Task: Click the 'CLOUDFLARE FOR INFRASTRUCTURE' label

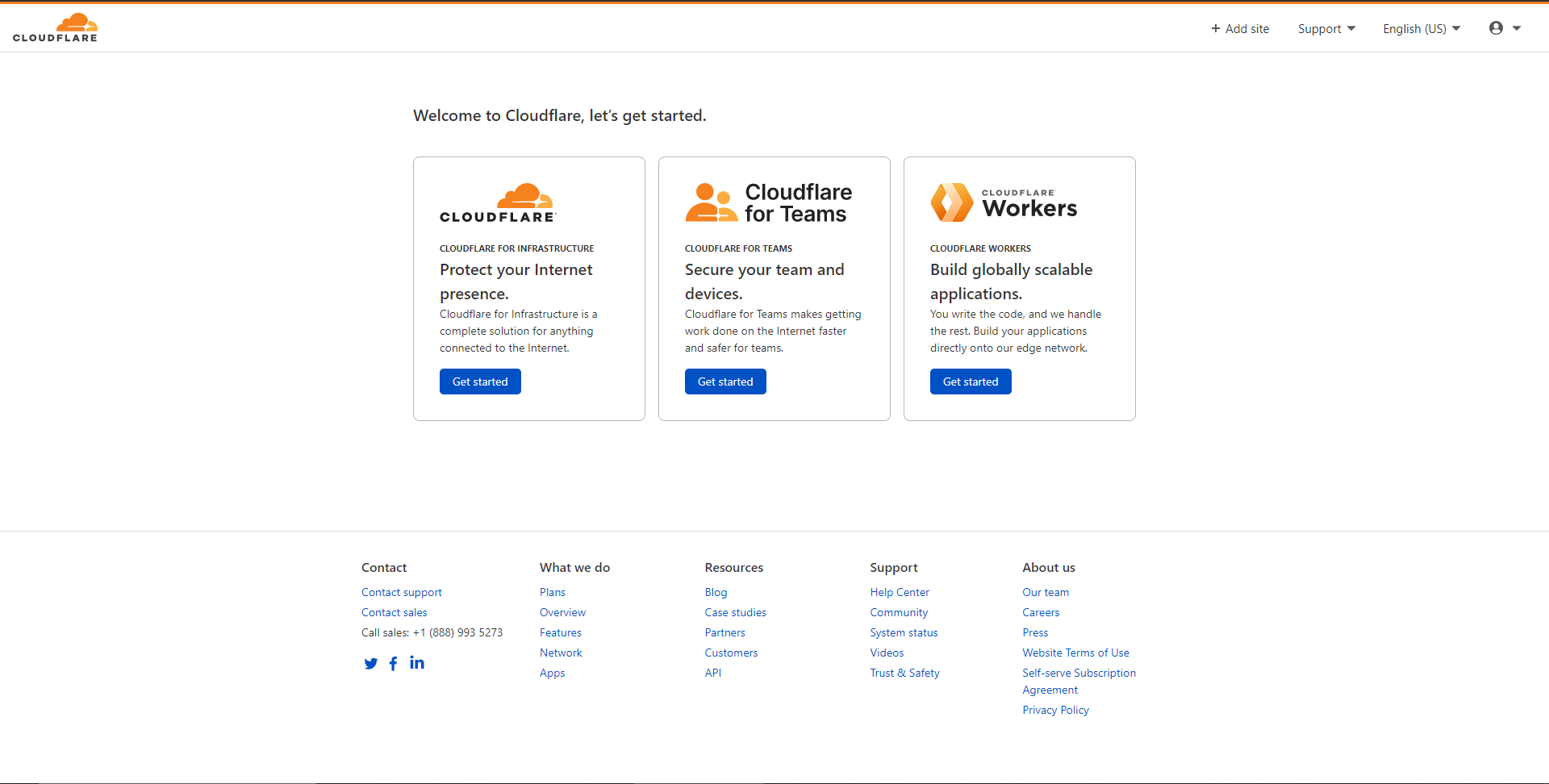Action: (516, 248)
